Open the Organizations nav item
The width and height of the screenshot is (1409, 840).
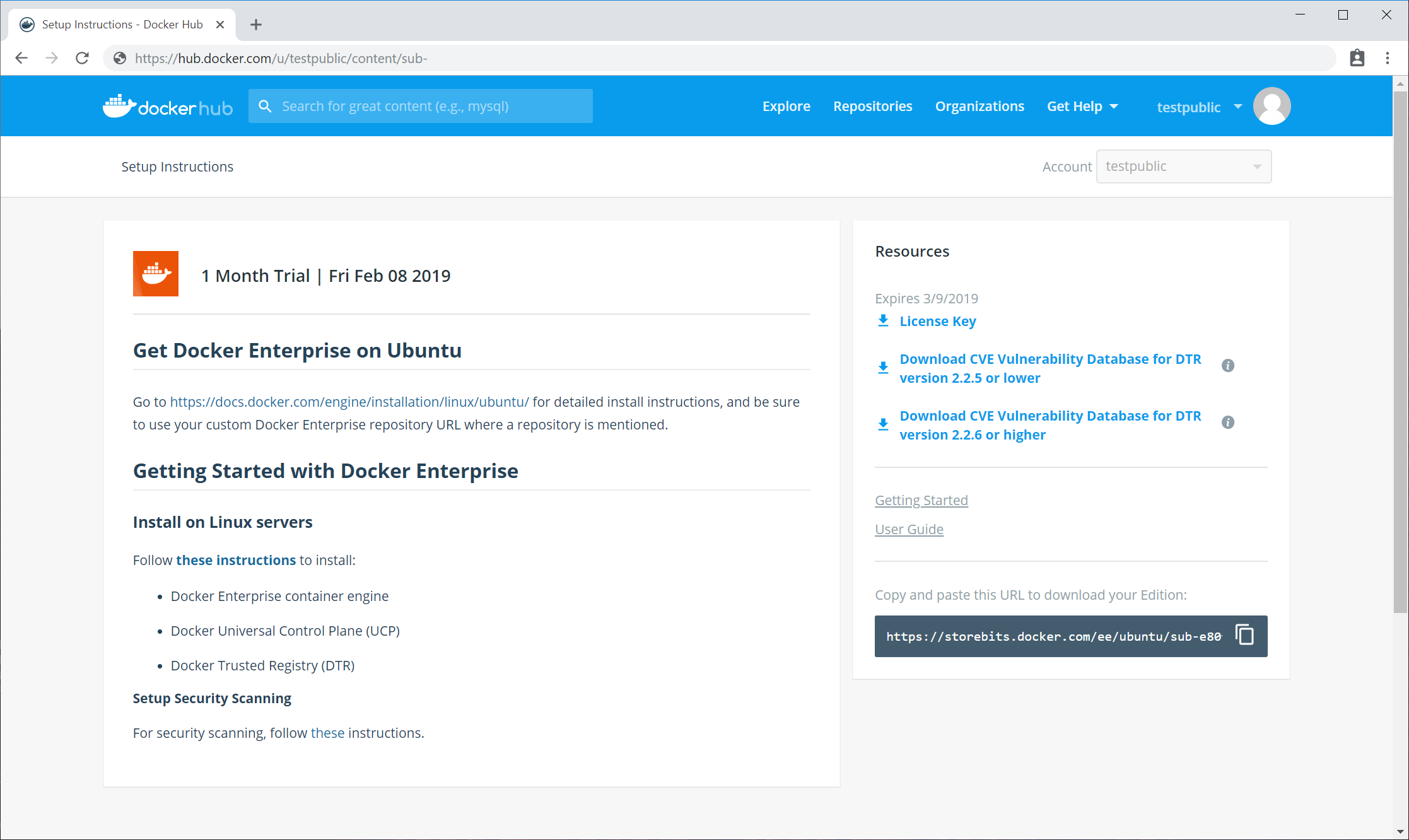[979, 107]
